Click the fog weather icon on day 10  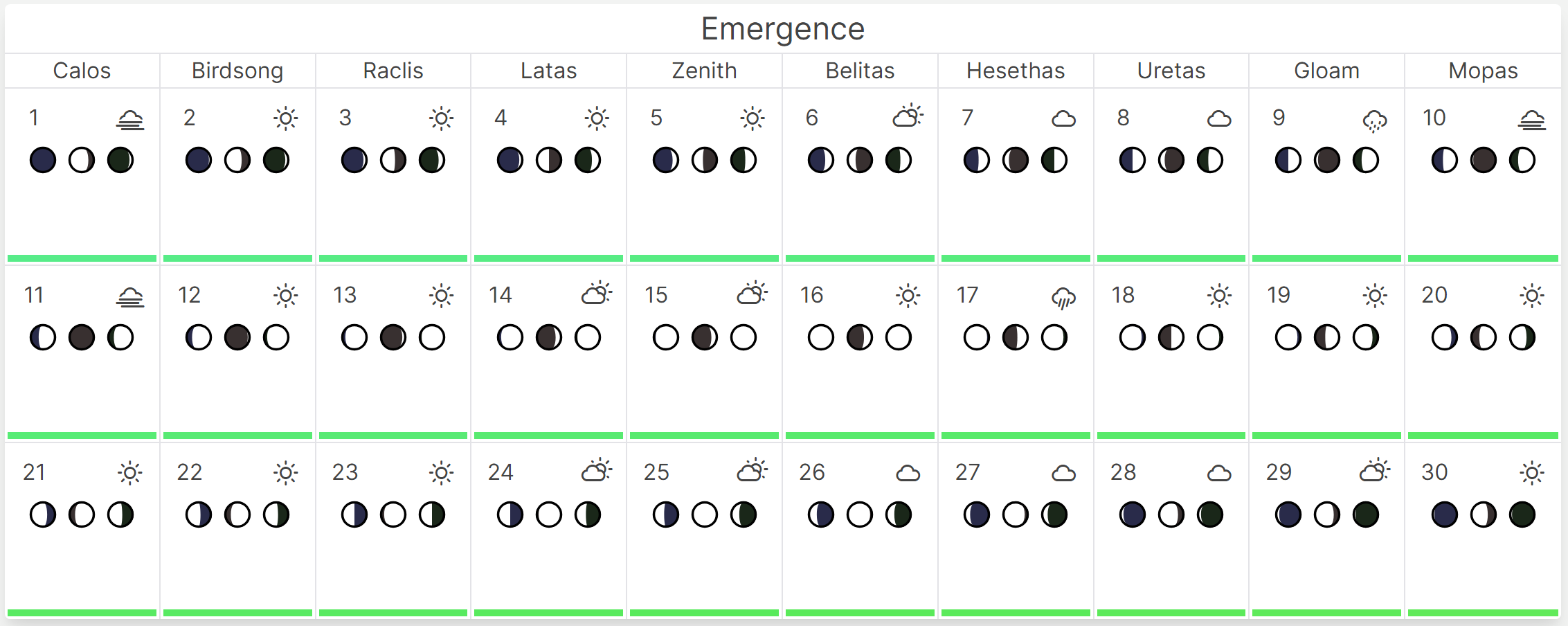[x=1531, y=120]
